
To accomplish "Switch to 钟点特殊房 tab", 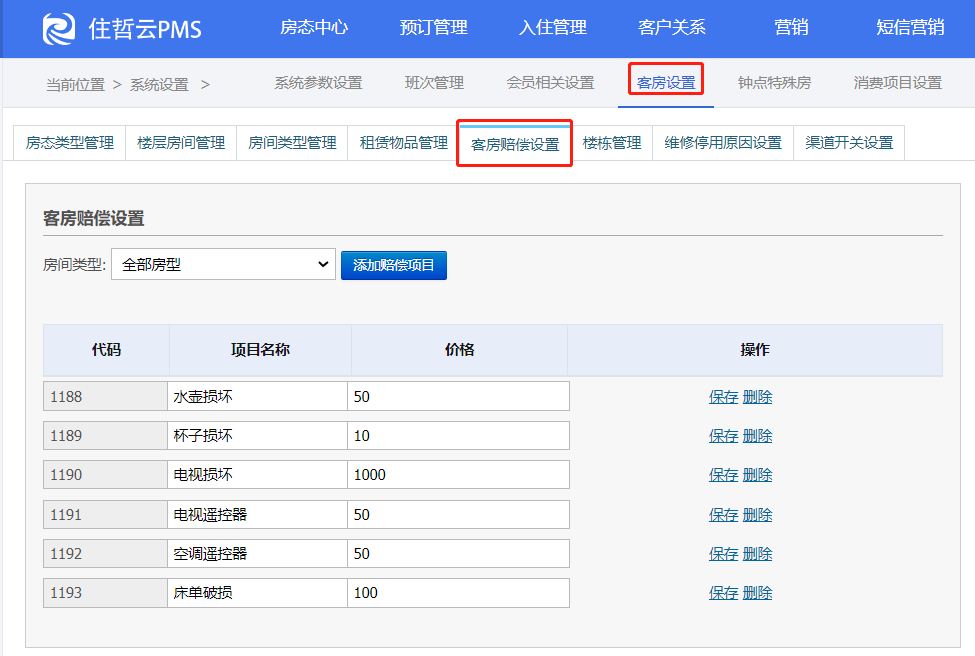I will [x=774, y=83].
